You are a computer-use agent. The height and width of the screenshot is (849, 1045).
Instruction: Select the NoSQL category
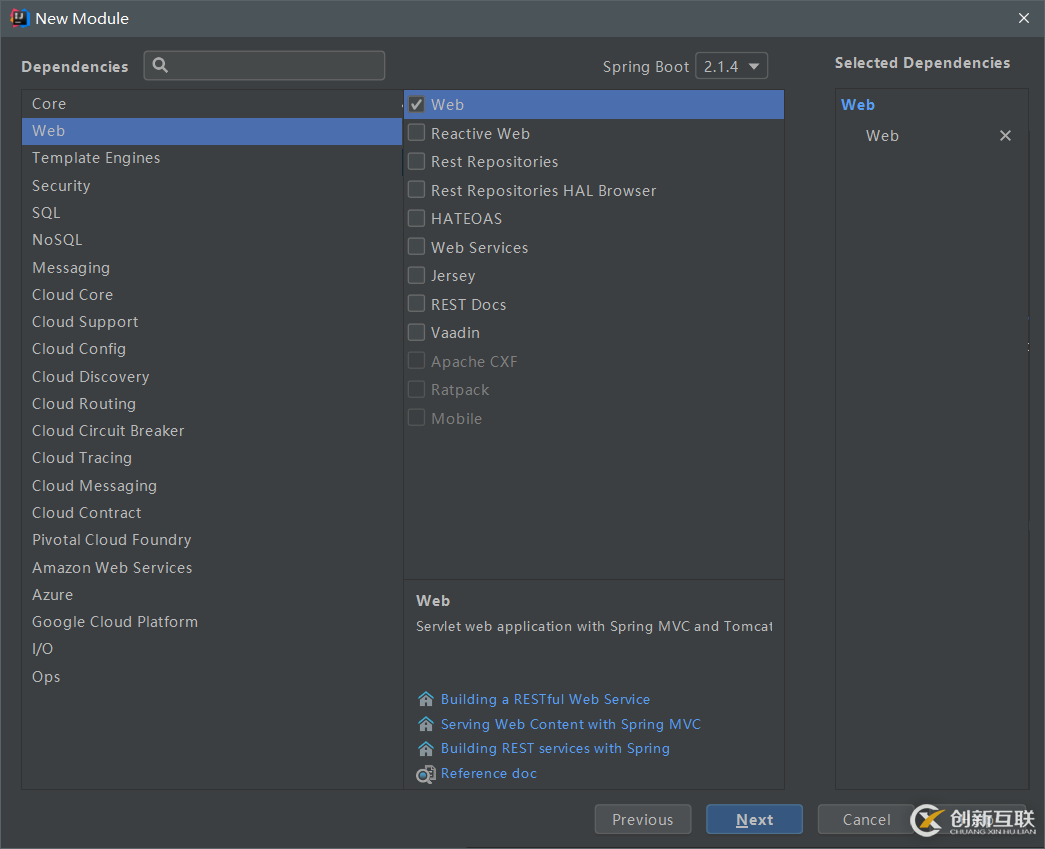click(212, 240)
